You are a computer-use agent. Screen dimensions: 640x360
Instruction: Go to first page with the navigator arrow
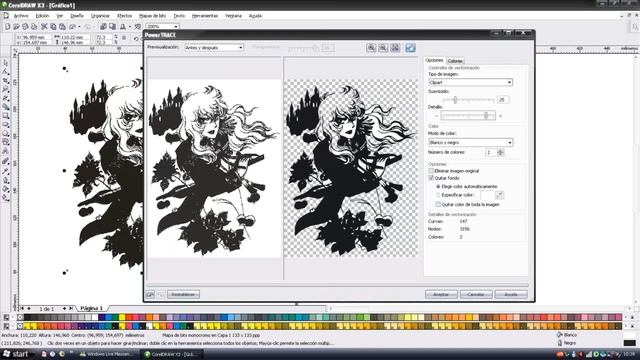(22, 309)
